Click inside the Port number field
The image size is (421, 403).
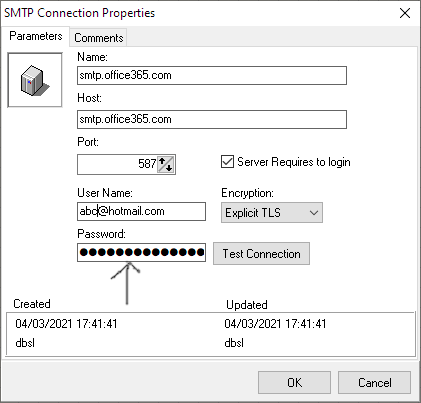pos(117,164)
